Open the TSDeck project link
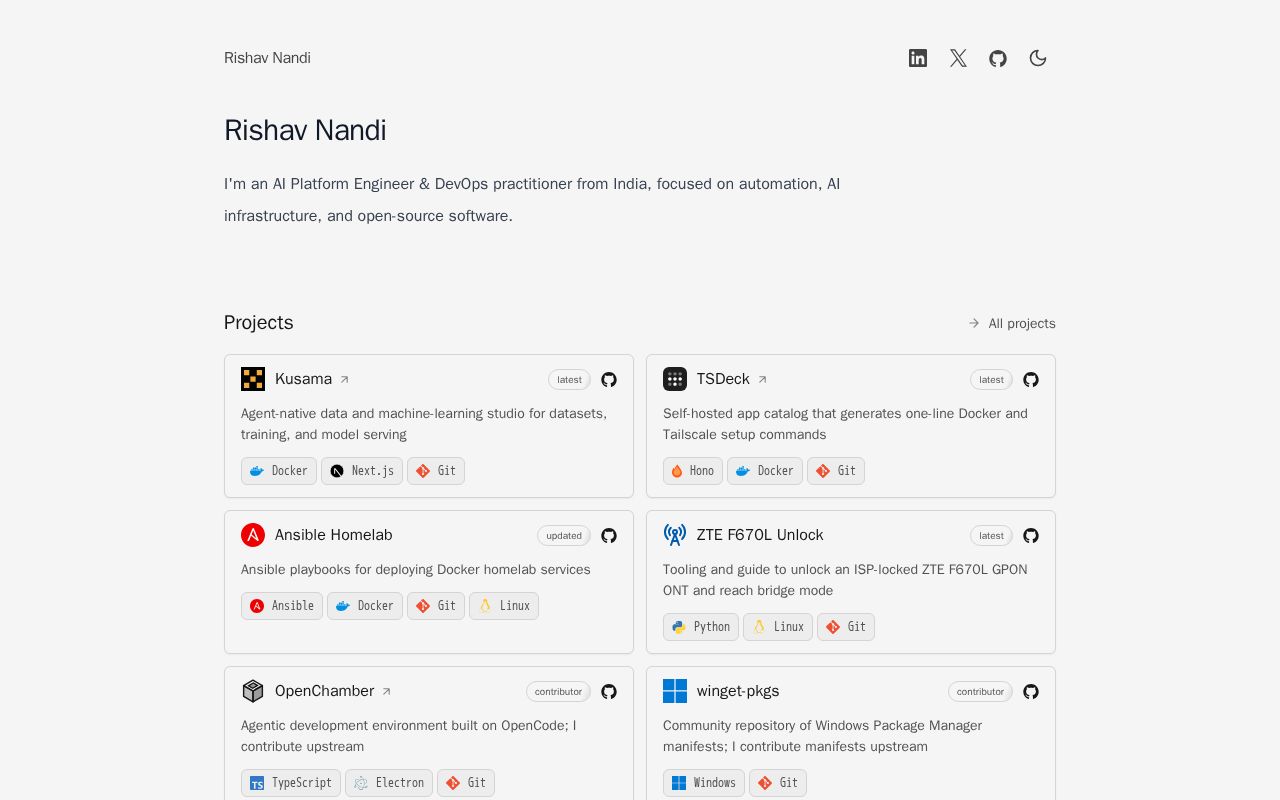This screenshot has height=800, width=1280. (732, 379)
